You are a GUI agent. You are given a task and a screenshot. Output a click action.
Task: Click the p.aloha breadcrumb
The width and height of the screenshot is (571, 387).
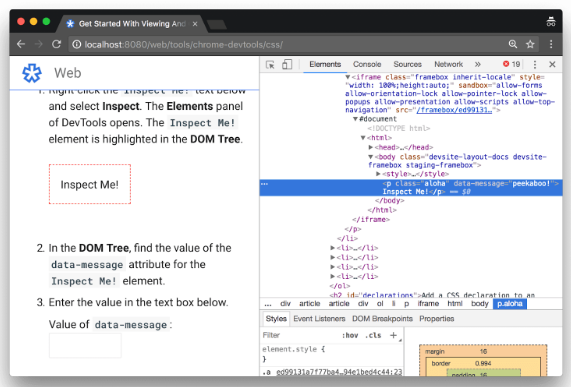pyautogui.click(x=510, y=304)
